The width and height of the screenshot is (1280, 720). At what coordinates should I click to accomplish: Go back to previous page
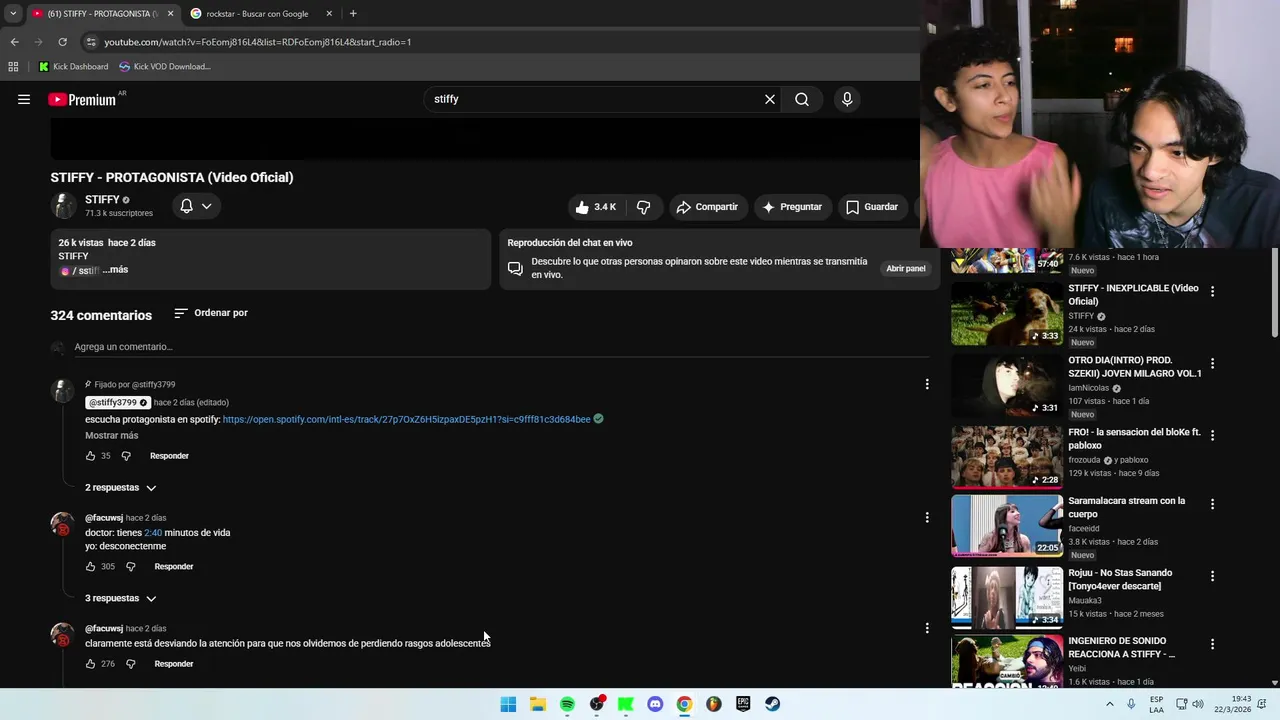[x=14, y=42]
